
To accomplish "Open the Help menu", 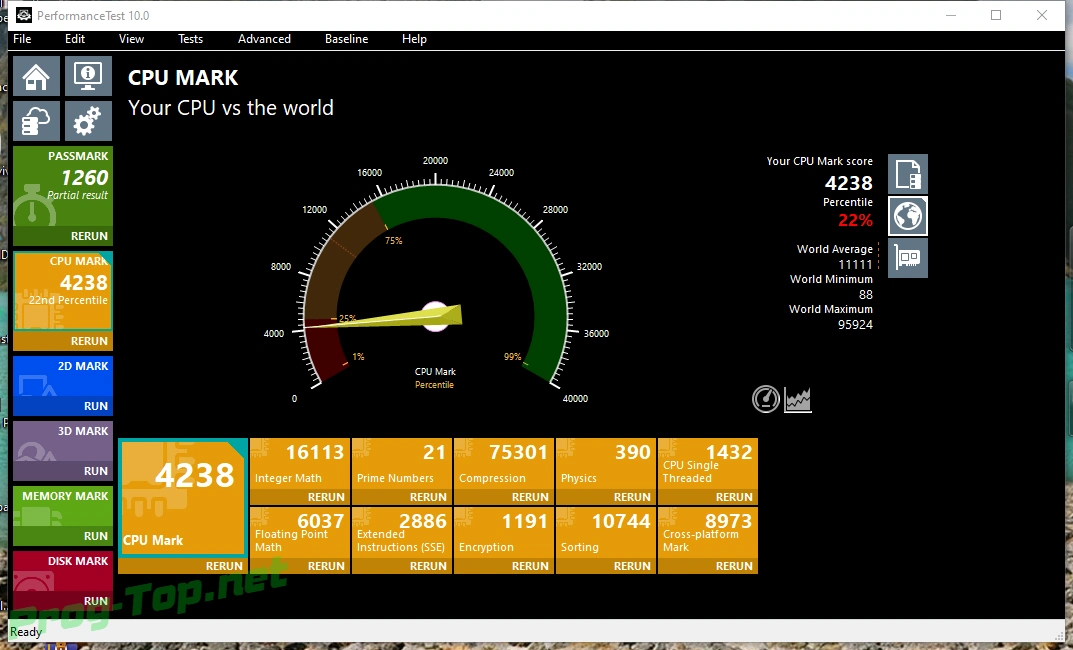I will click(x=414, y=39).
